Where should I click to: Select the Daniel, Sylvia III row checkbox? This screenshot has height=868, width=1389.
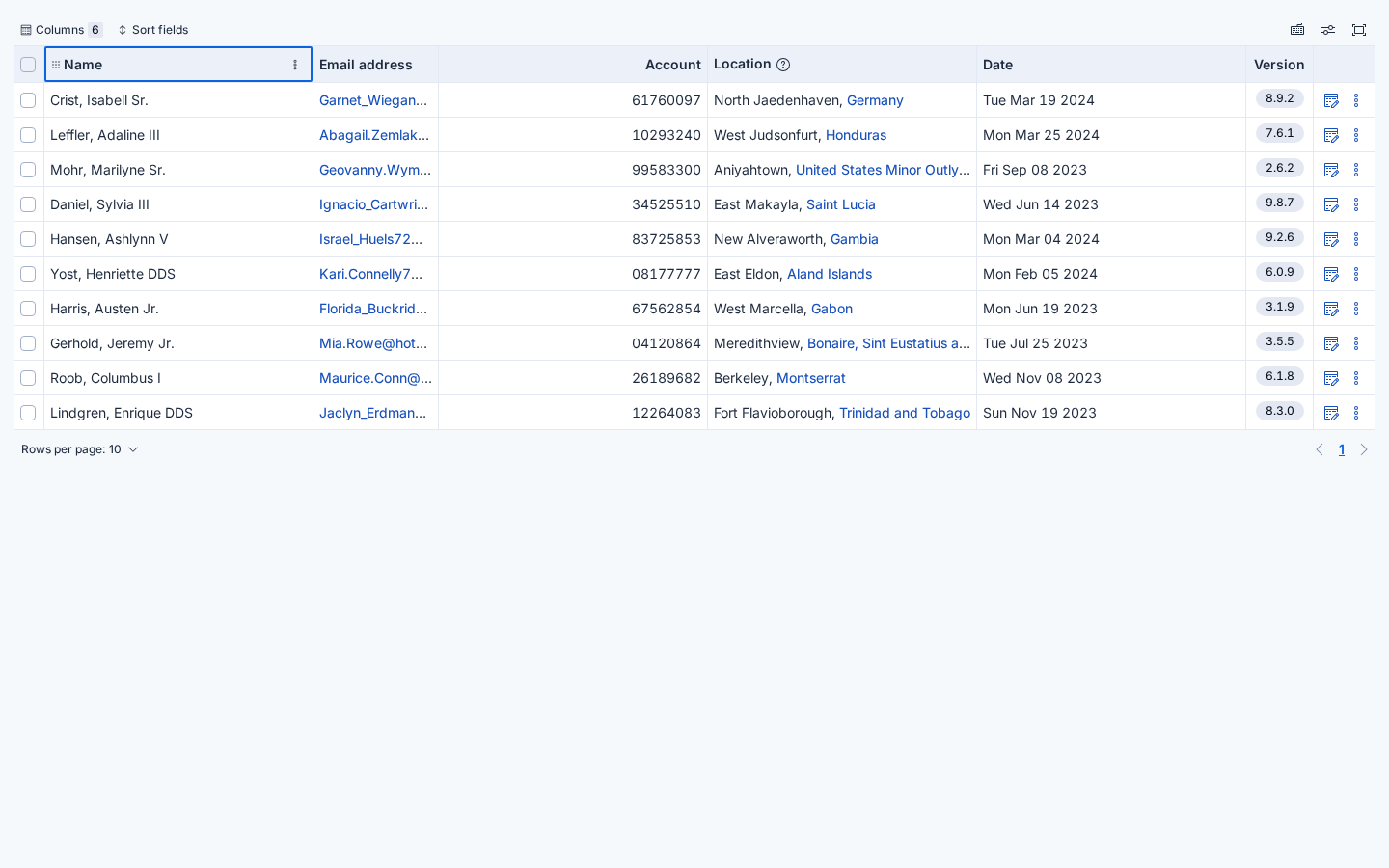click(28, 204)
